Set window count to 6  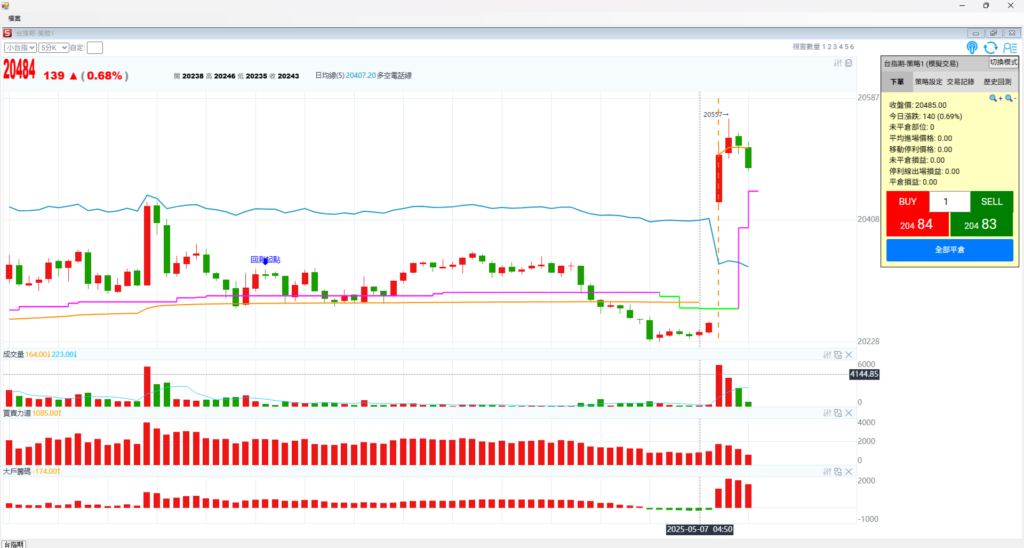[852, 47]
